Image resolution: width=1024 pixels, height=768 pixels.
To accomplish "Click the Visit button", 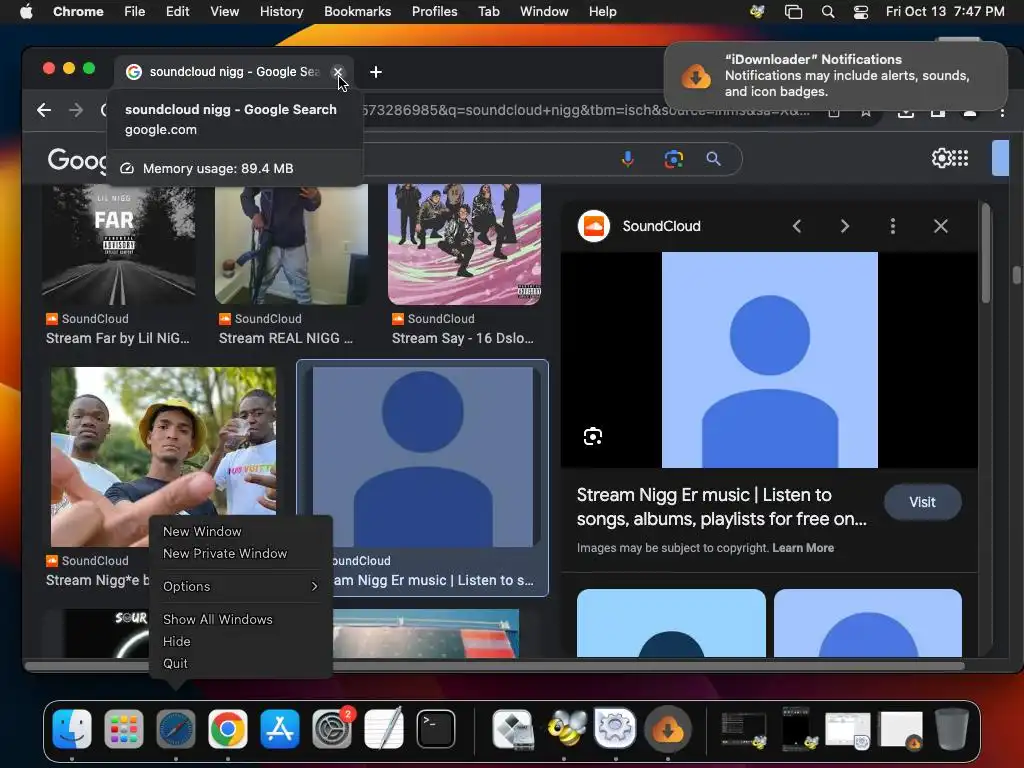I will (x=922, y=502).
